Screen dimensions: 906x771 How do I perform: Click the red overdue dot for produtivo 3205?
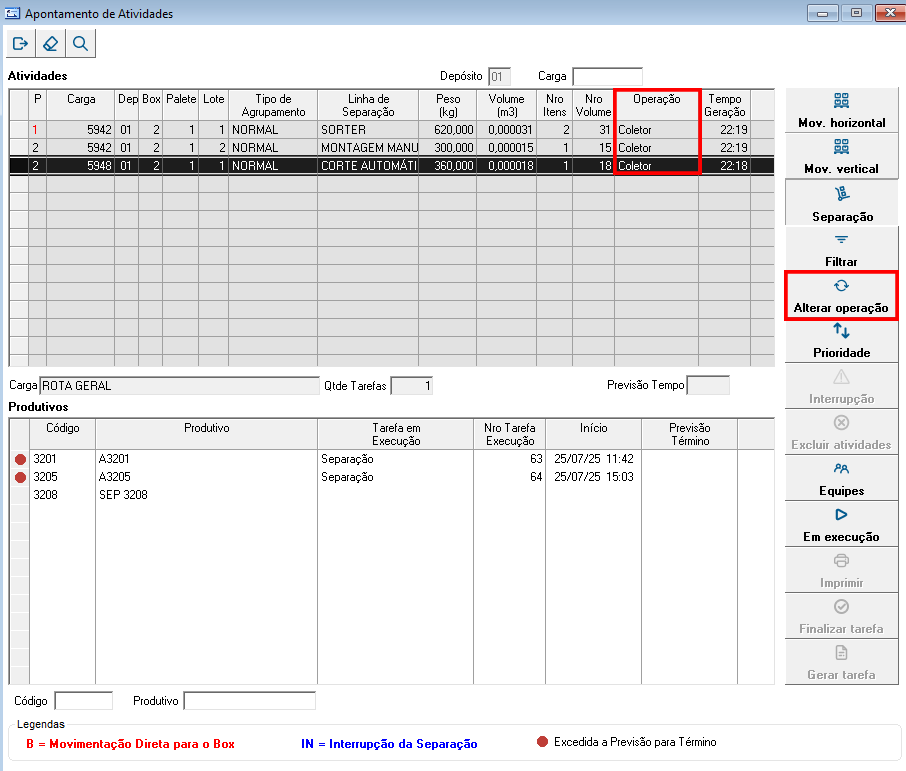[x=20, y=477]
